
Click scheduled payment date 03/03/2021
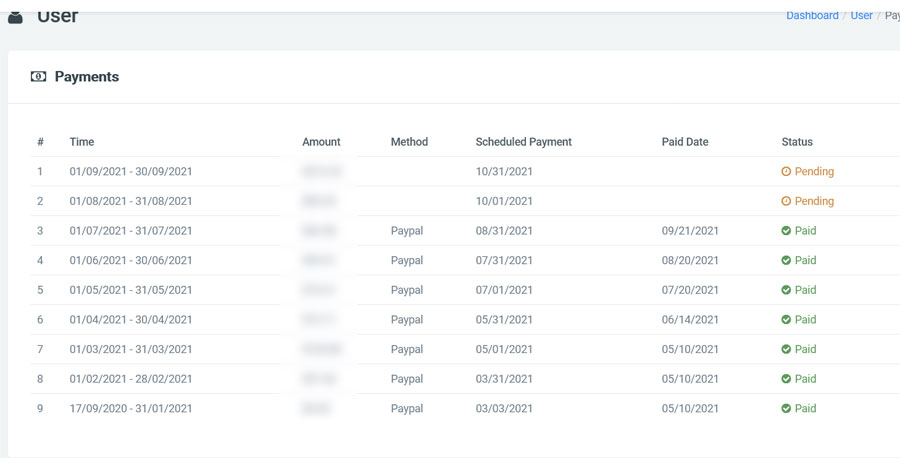point(504,409)
